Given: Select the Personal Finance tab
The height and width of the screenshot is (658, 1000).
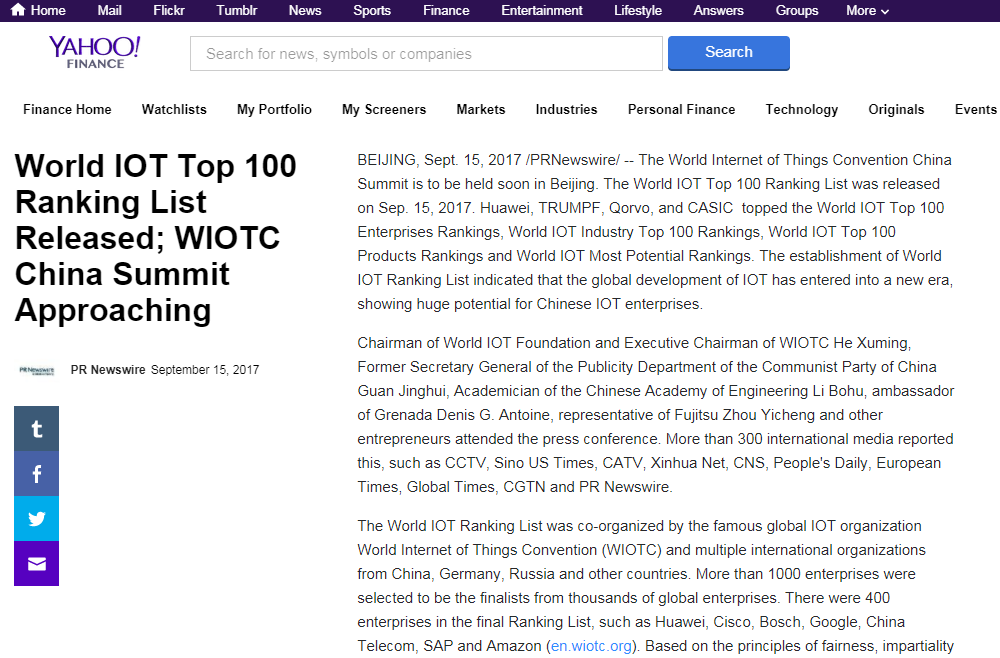Looking at the screenshot, I should [681, 110].
